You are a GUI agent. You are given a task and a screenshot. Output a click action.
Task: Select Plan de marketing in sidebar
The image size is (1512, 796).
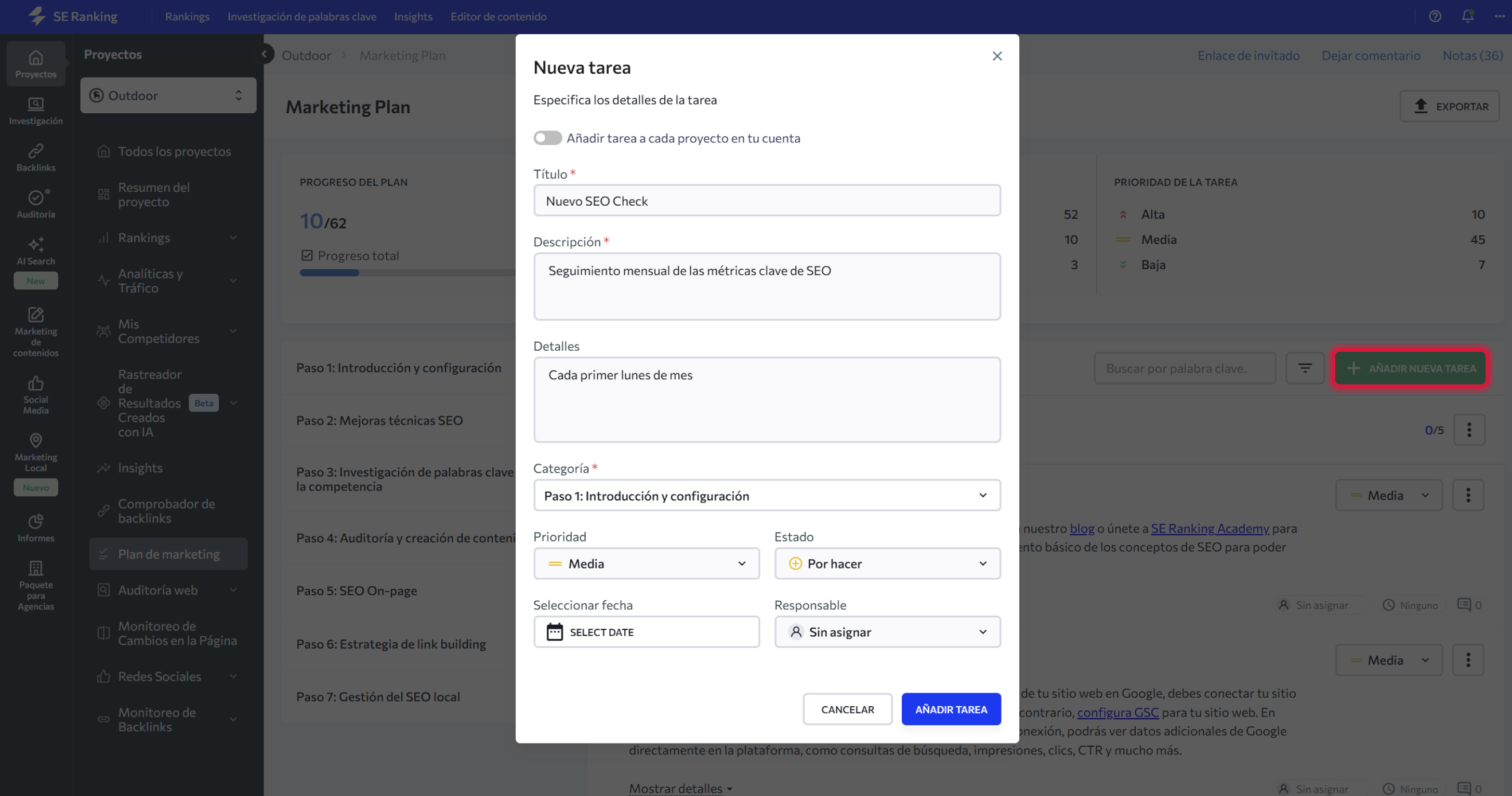168,553
